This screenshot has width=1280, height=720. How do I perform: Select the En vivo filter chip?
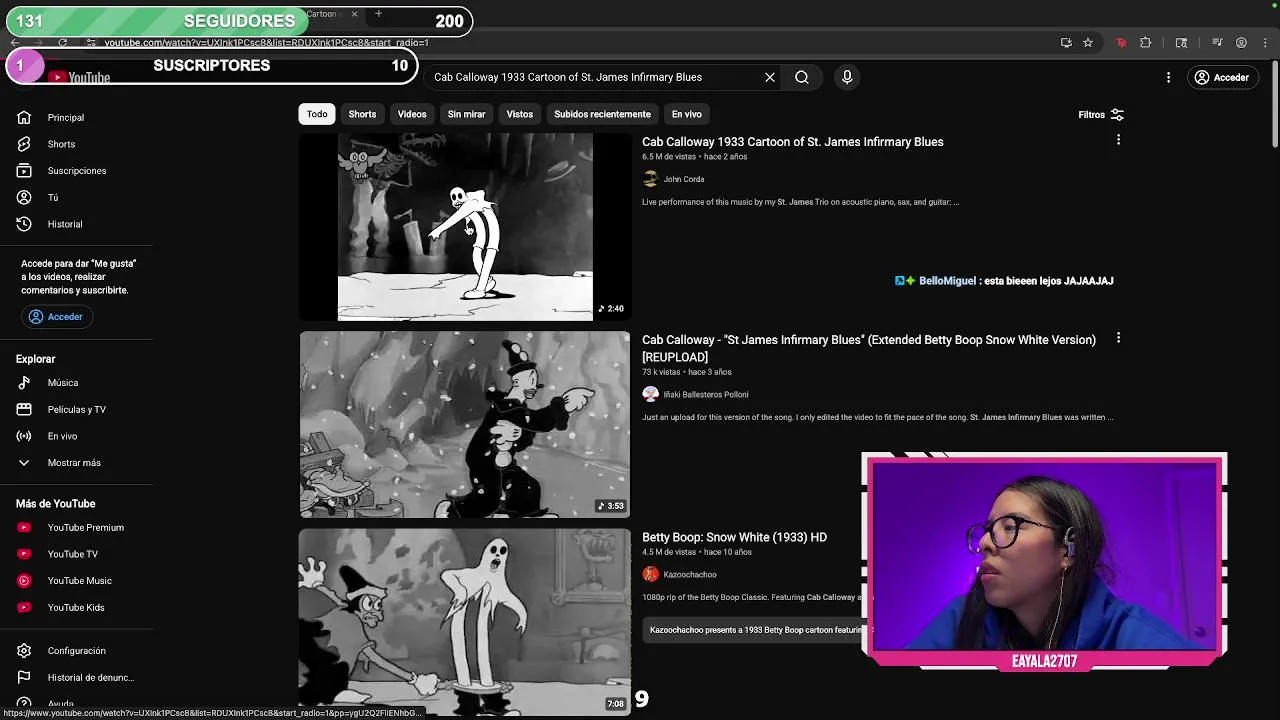[686, 114]
